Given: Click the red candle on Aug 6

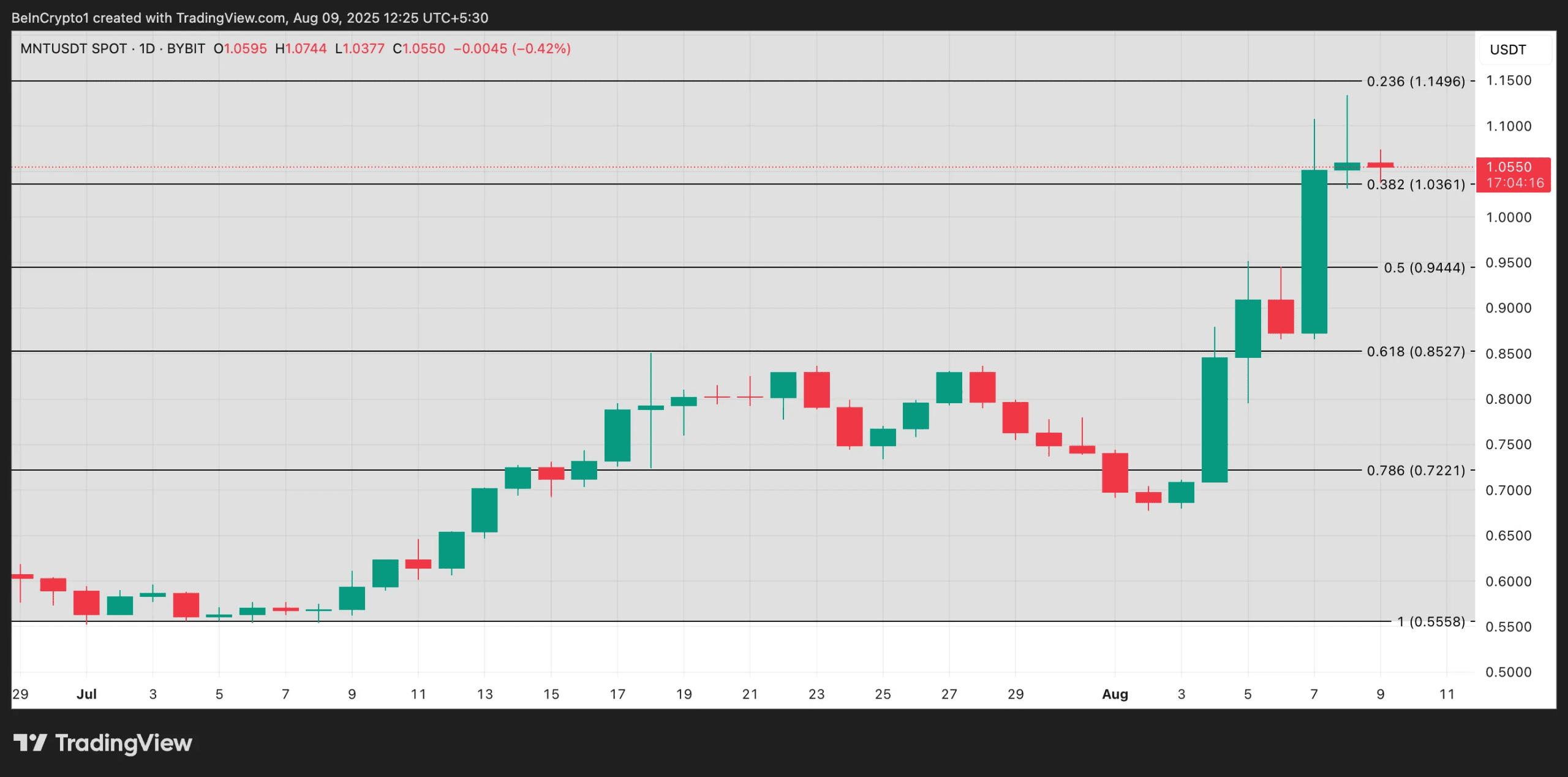Looking at the screenshot, I should 1281,316.
